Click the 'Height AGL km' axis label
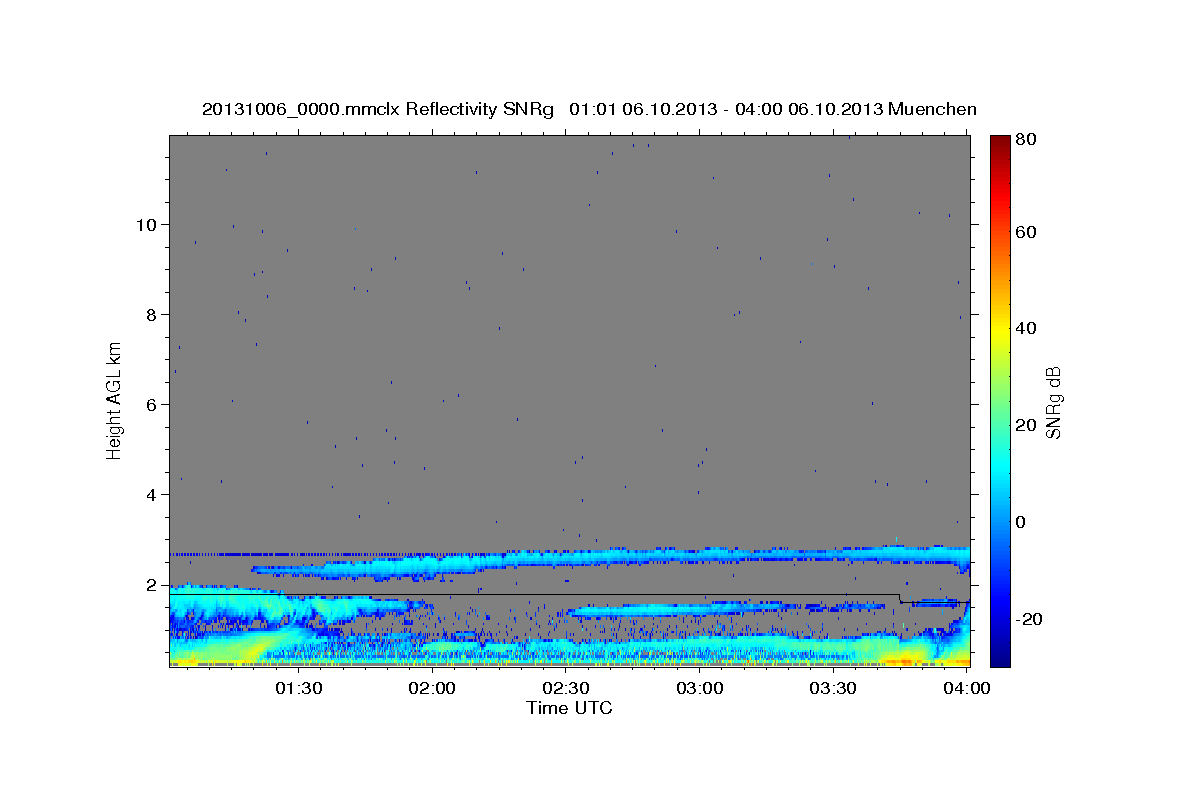This screenshot has height=800, width=1200. point(115,401)
